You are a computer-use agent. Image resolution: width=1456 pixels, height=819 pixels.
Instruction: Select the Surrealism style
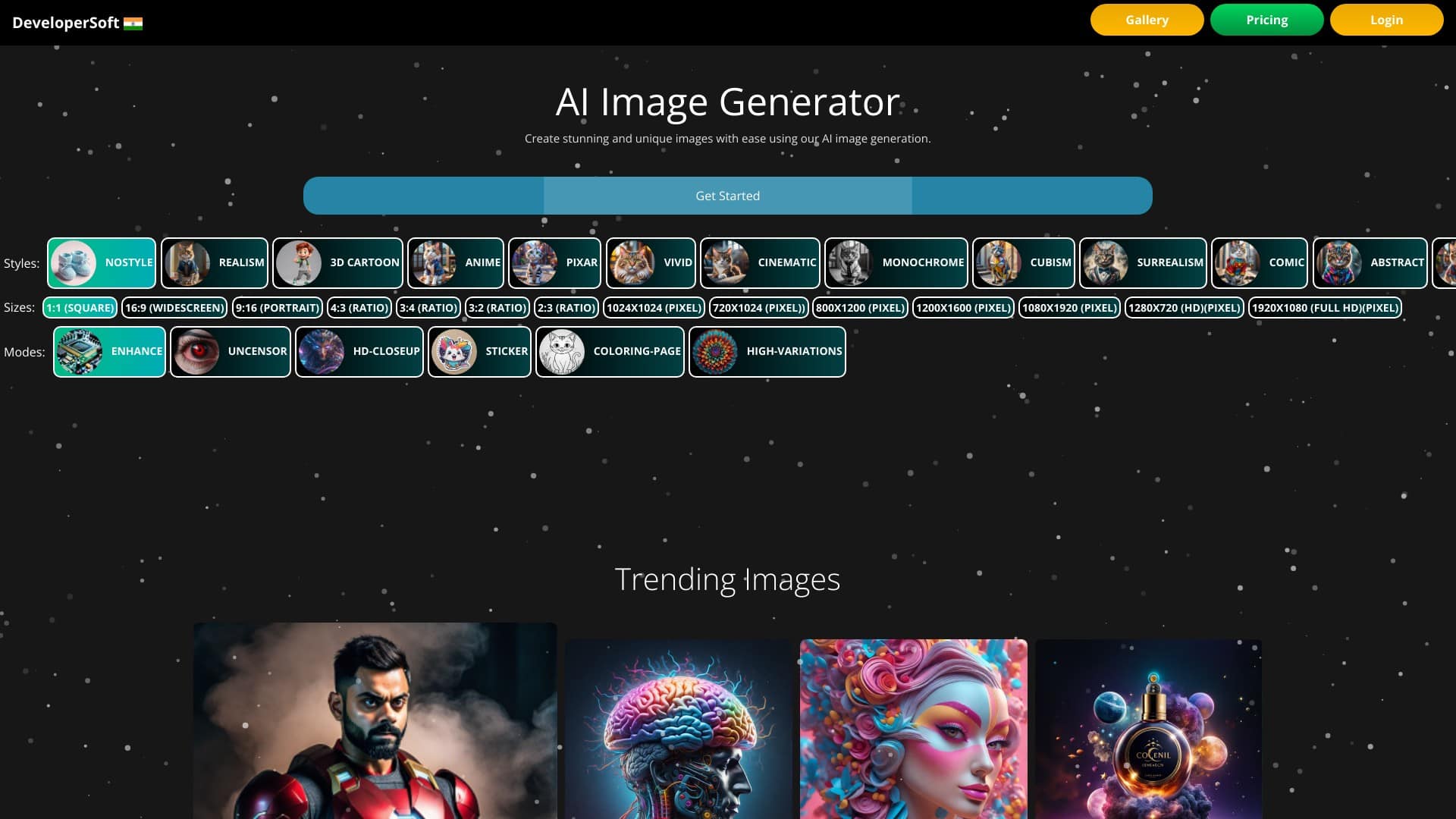point(1143,262)
